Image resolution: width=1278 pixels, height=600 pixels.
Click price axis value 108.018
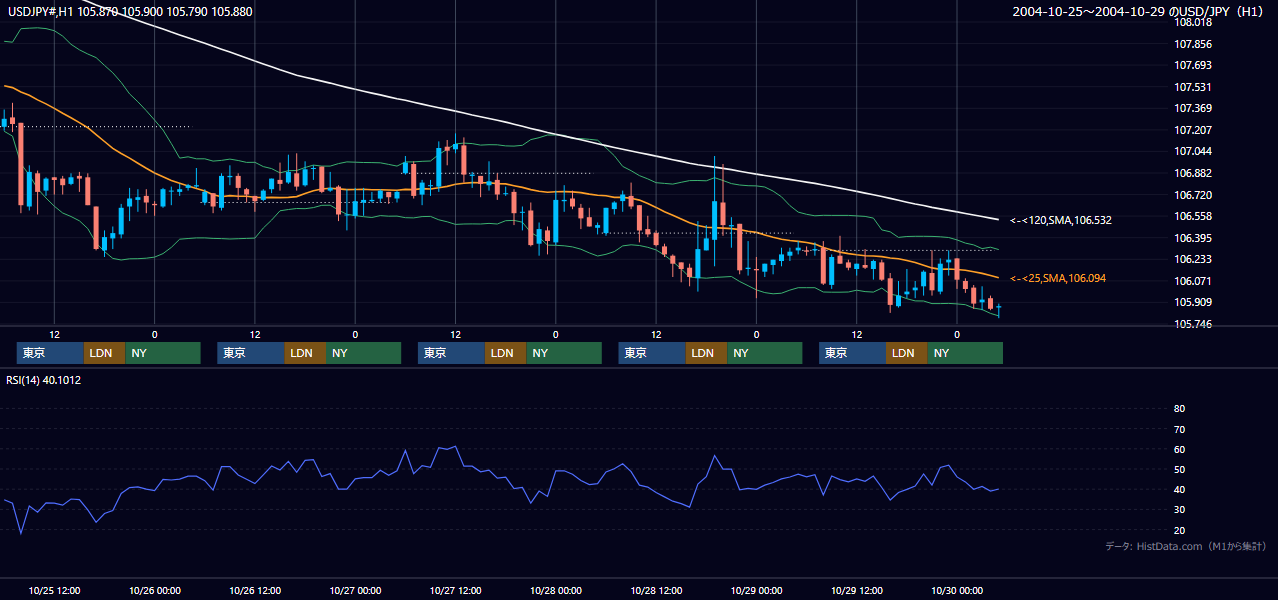click(x=1193, y=22)
